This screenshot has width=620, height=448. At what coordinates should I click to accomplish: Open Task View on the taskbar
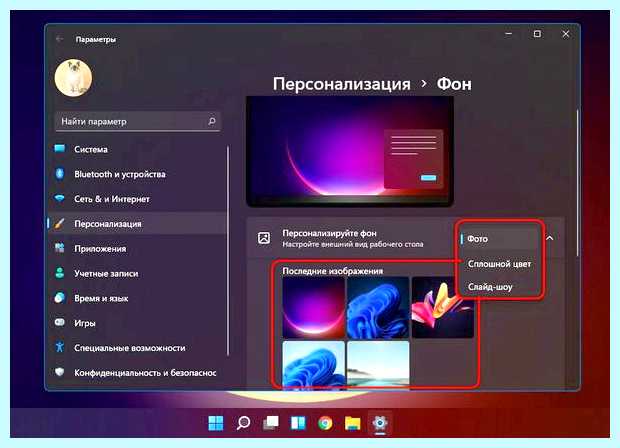[x=271, y=423]
